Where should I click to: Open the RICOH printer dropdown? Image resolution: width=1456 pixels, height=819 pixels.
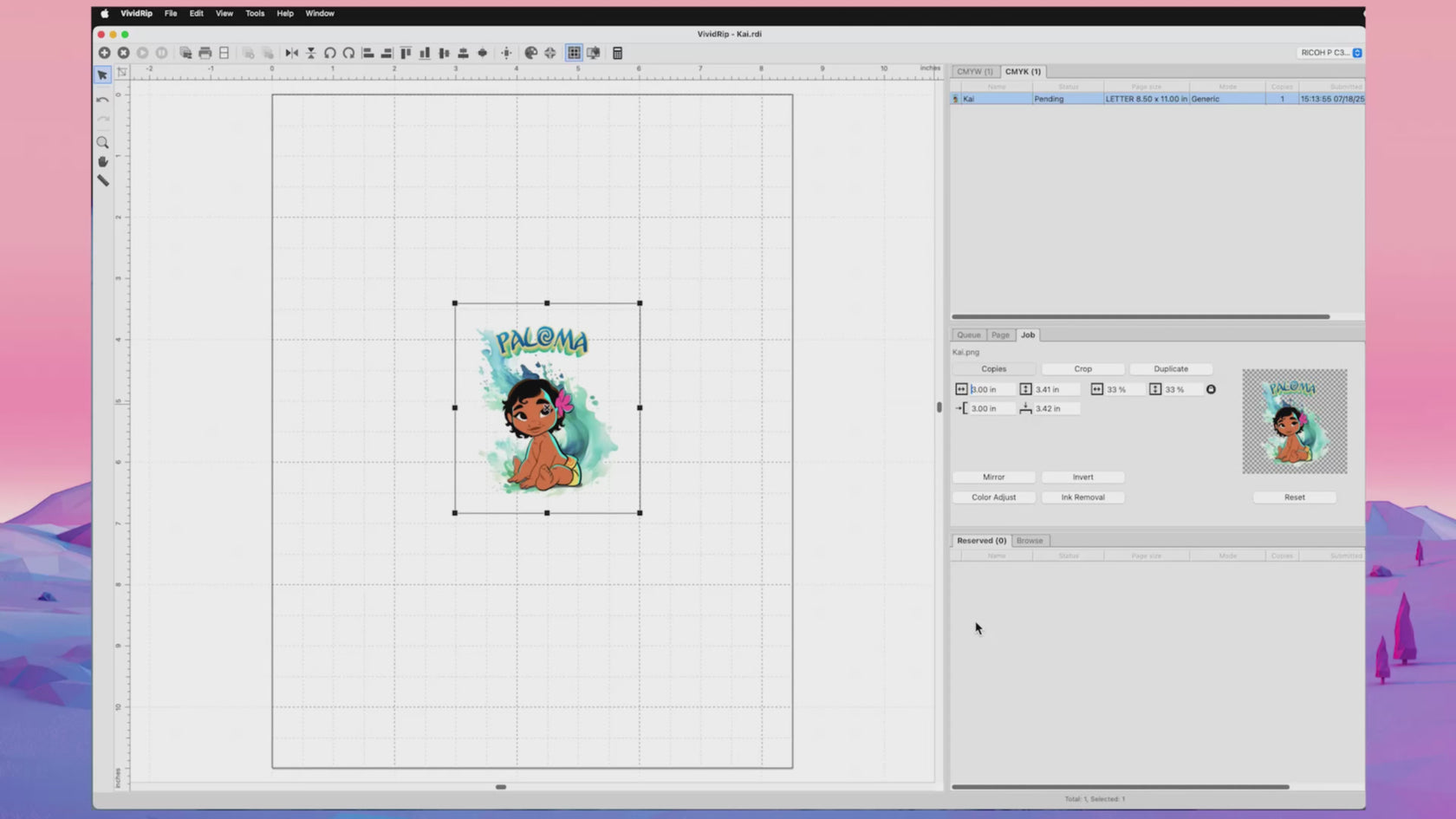[1330, 53]
